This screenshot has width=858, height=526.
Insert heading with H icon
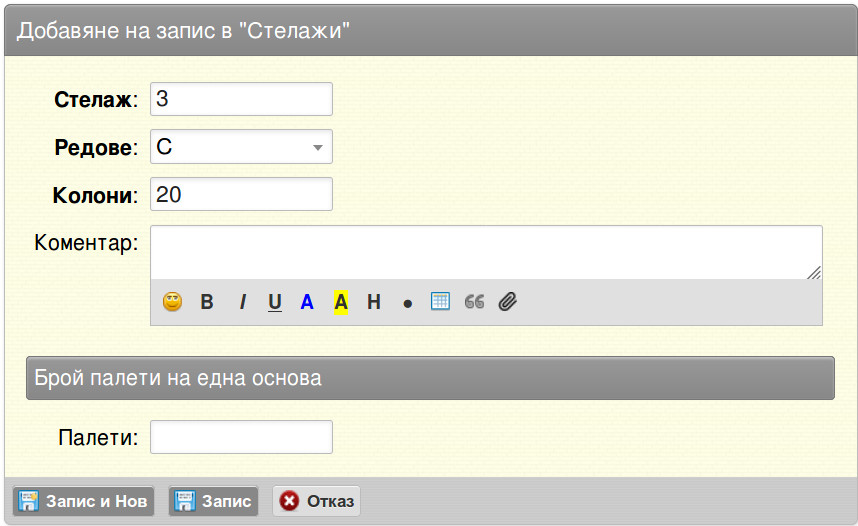point(374,302)
